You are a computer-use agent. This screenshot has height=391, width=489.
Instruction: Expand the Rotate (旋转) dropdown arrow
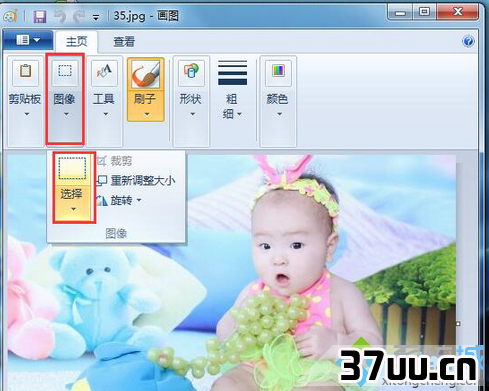[x=139, y=200]
